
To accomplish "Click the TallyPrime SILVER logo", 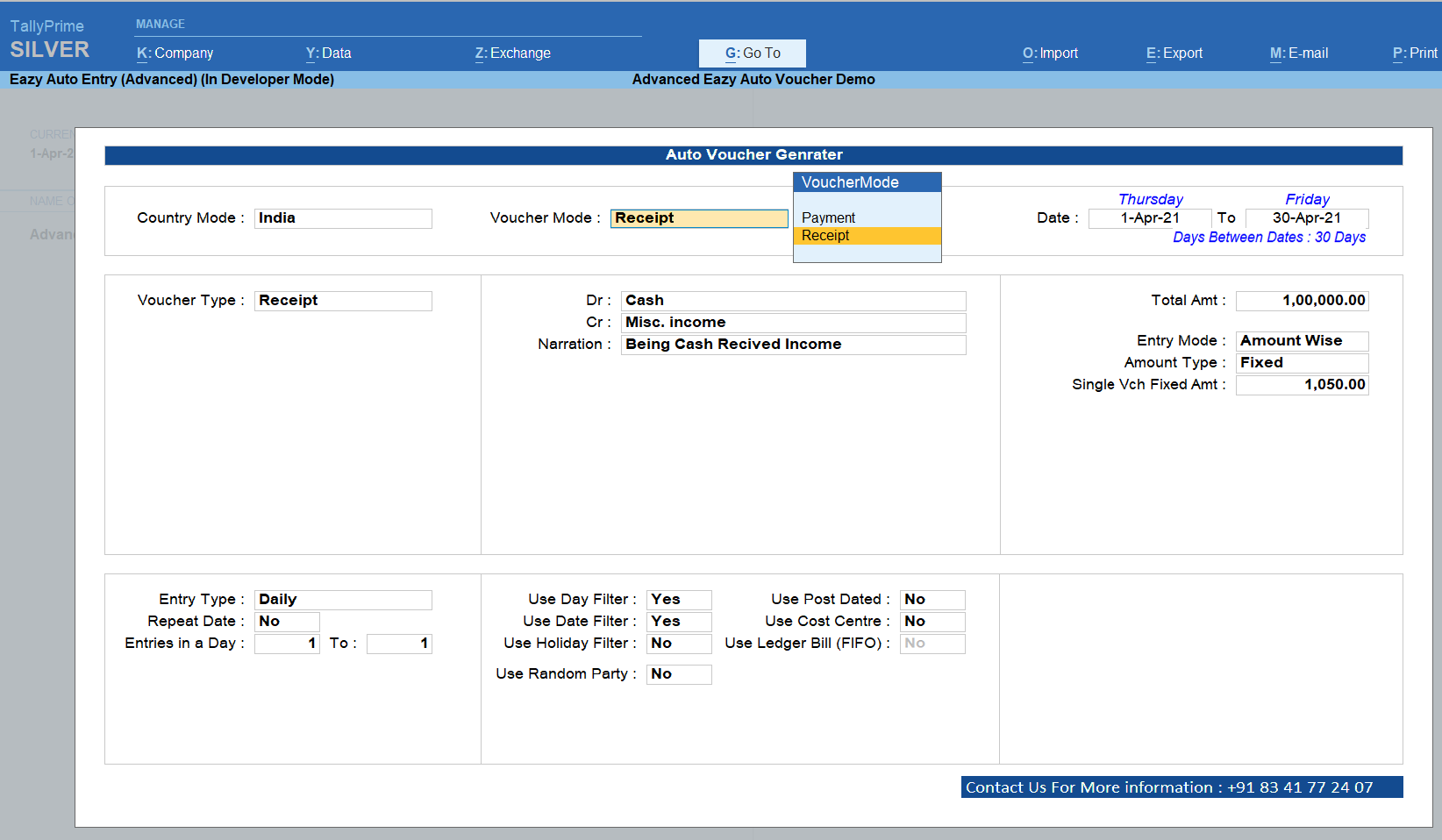I will (49, 39).
